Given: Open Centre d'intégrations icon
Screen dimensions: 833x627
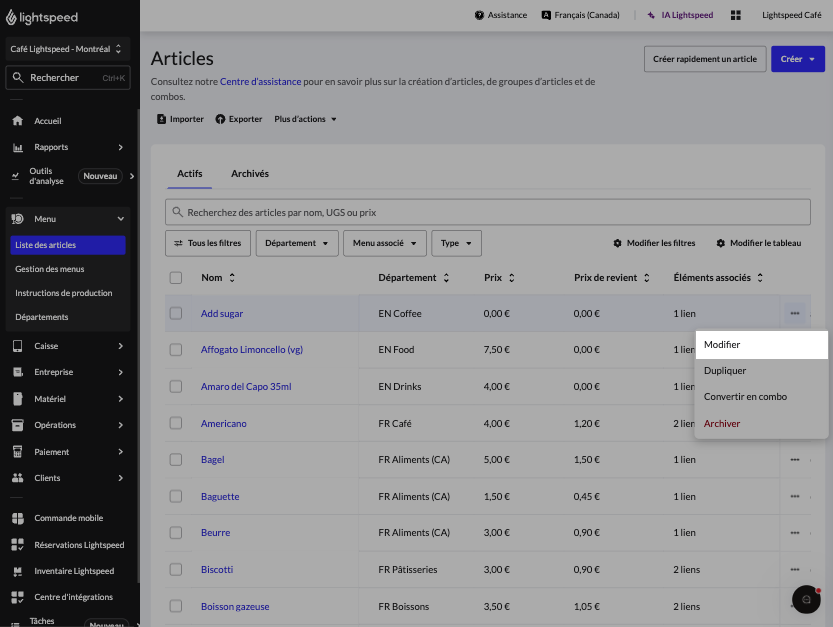Looking at the screenshot, I should coord(18,597).
